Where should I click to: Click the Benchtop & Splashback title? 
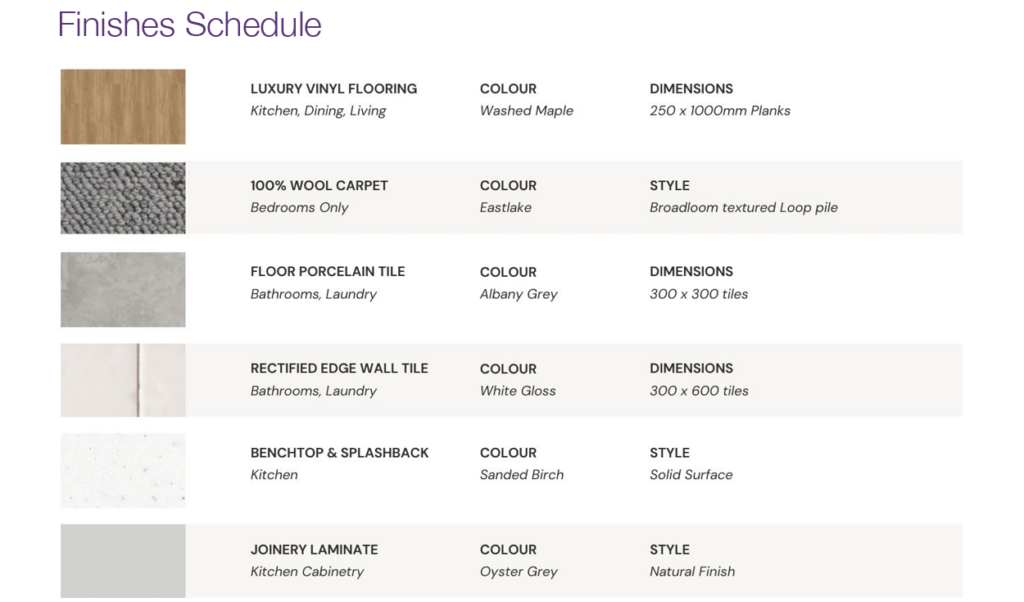[x=339, y=453]
